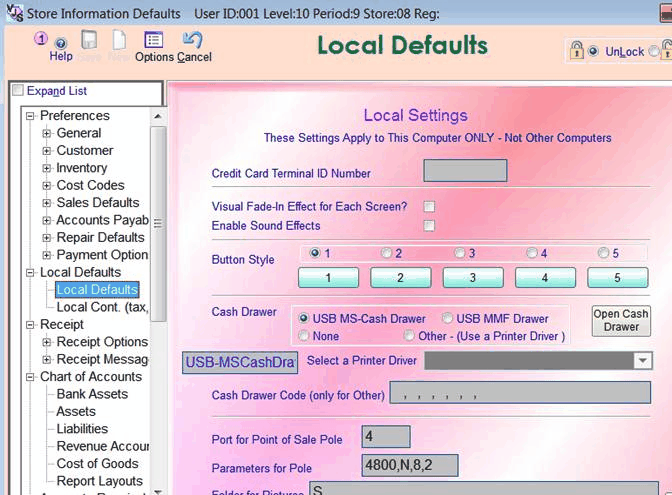
Task: Open Report Layouts tree item
Action: tap(99, 481)
